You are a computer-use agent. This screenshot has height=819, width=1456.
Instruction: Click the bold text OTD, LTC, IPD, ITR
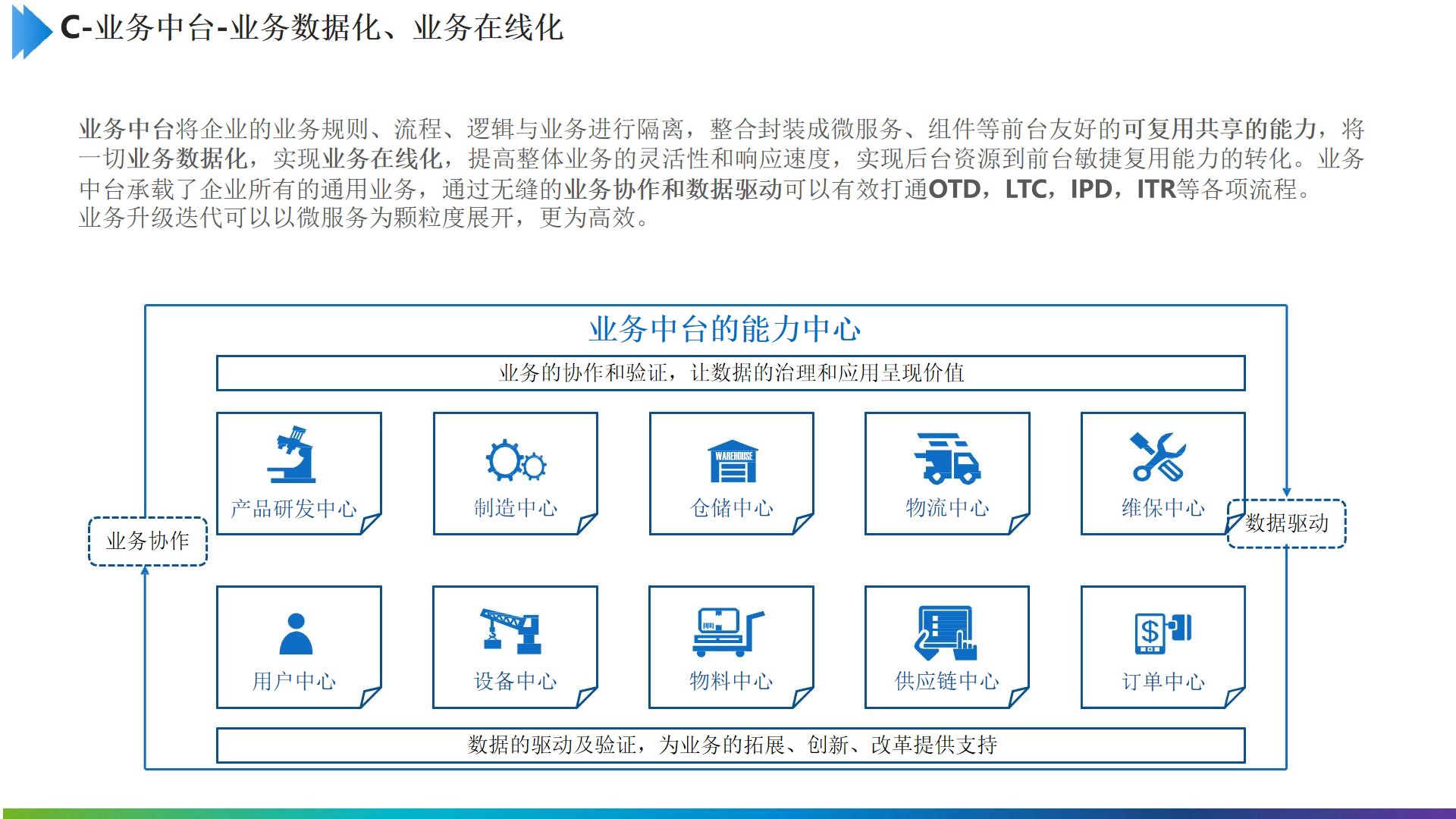(1052, 189)
